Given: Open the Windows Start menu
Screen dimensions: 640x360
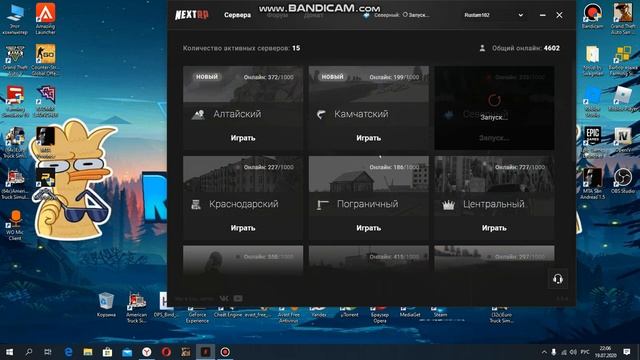Looking at the screenshot, I should point(9,352).
